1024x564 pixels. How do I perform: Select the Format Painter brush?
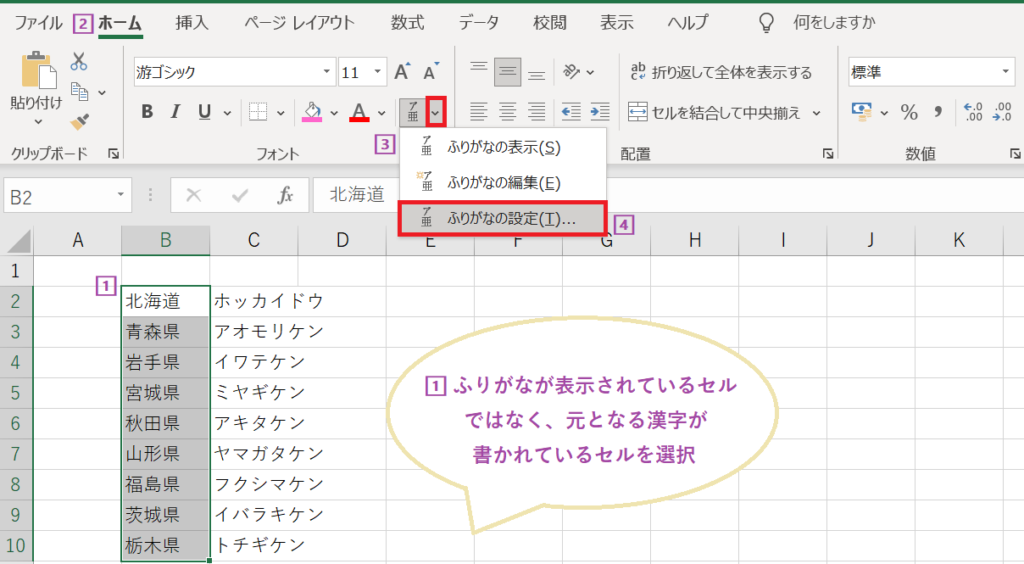(80, 121)
